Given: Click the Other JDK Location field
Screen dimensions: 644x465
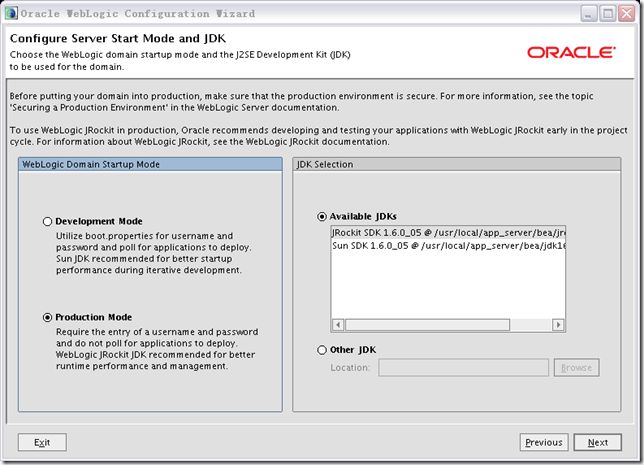Looking at the screenshot, I should (x=463, y=368).
